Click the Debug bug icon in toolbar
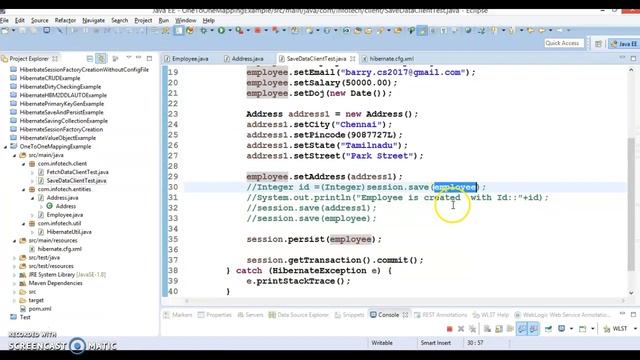Screen dimensions: 640x360 coord(203,30)
